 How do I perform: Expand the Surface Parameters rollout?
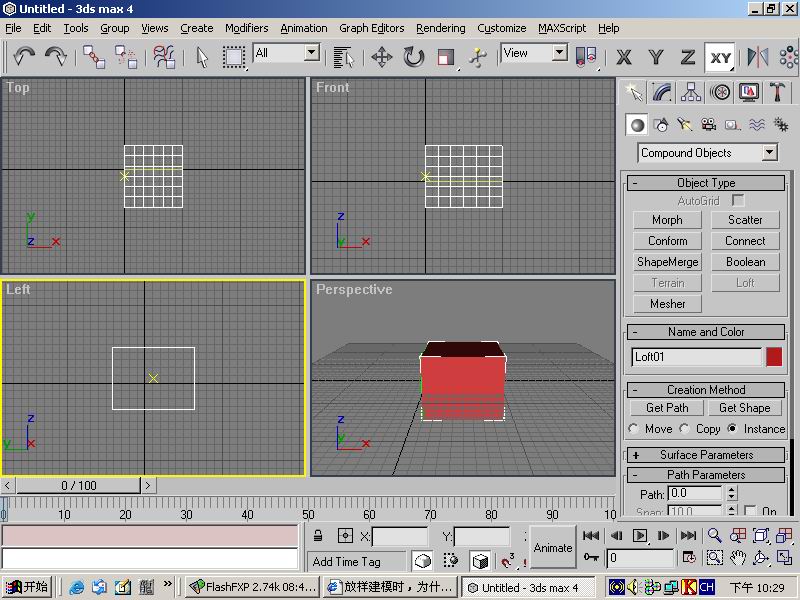(x=706, y=455)
